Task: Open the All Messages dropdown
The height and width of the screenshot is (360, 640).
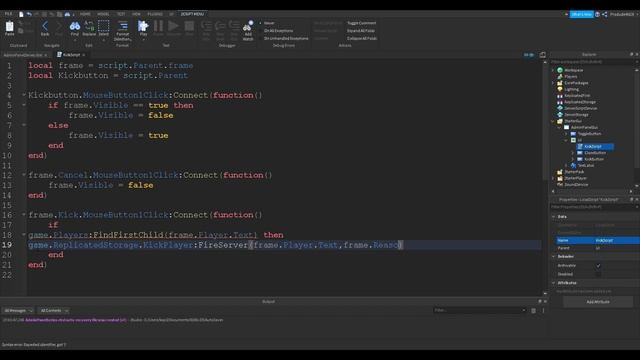Action: [x=18, y=311]
